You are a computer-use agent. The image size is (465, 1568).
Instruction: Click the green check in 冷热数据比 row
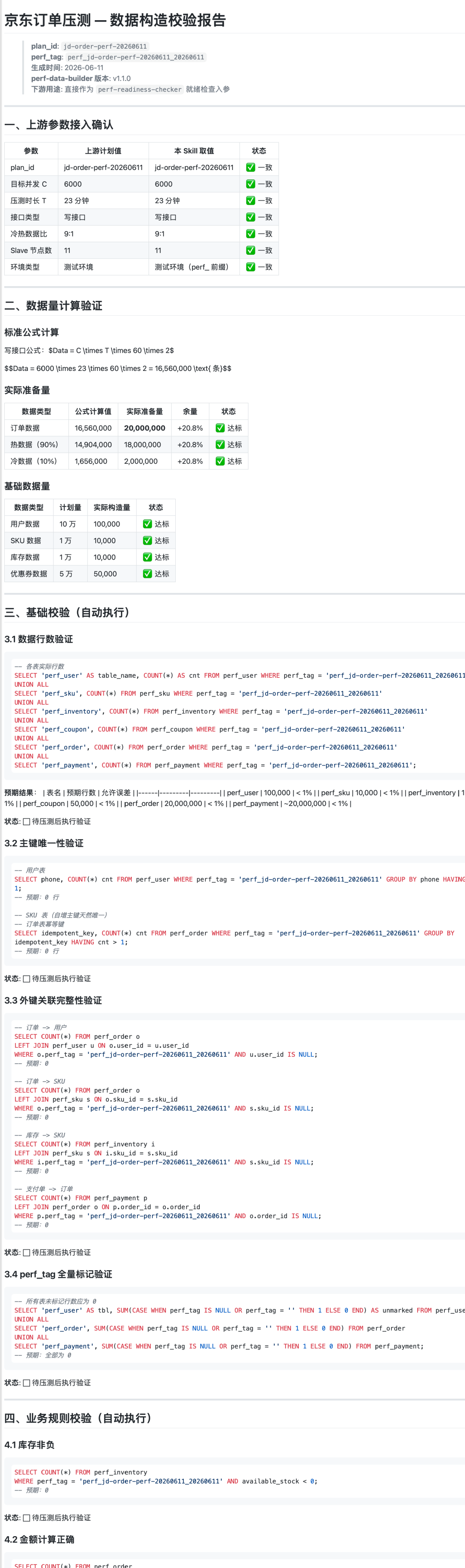click(251, 234)
